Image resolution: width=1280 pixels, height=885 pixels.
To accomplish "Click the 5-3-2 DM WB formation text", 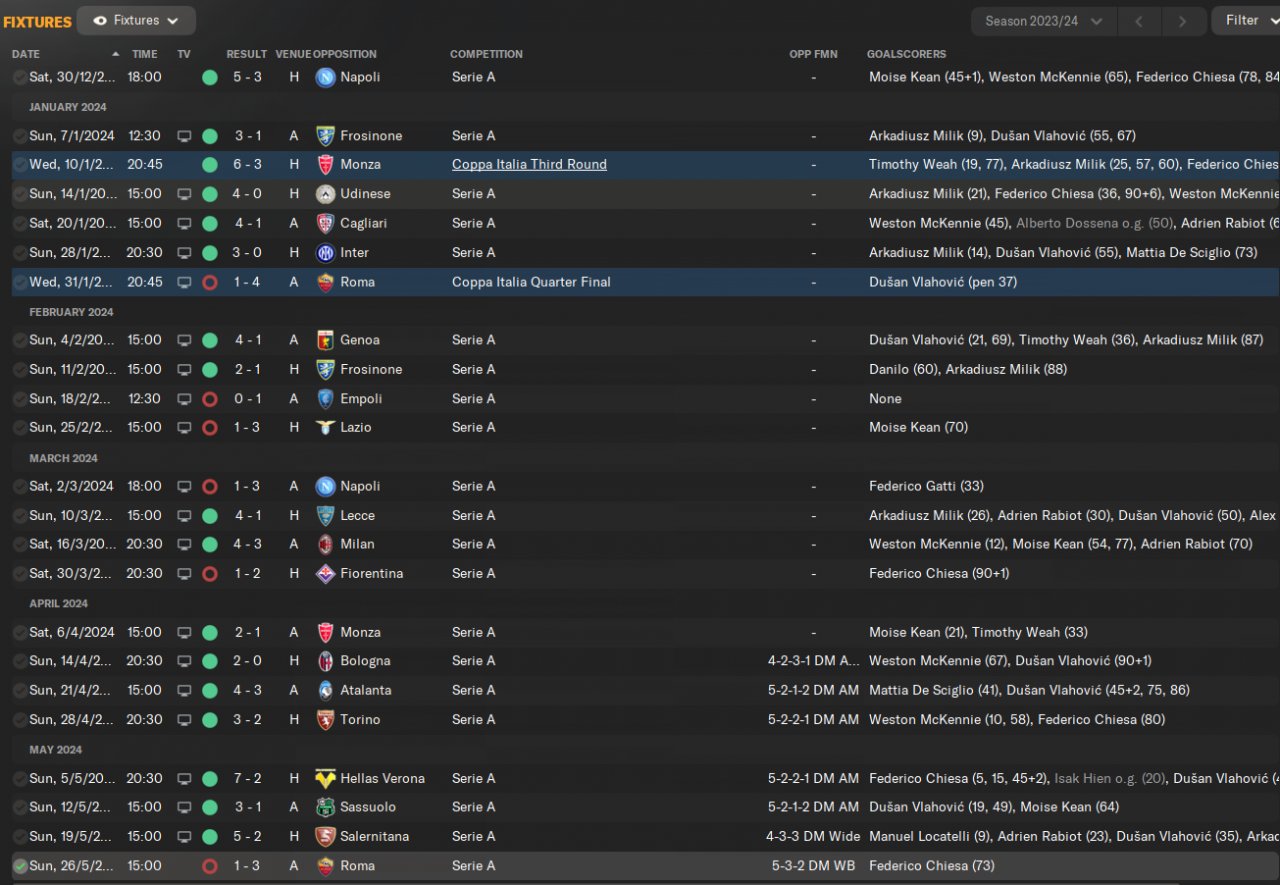I will pos(815,866).
